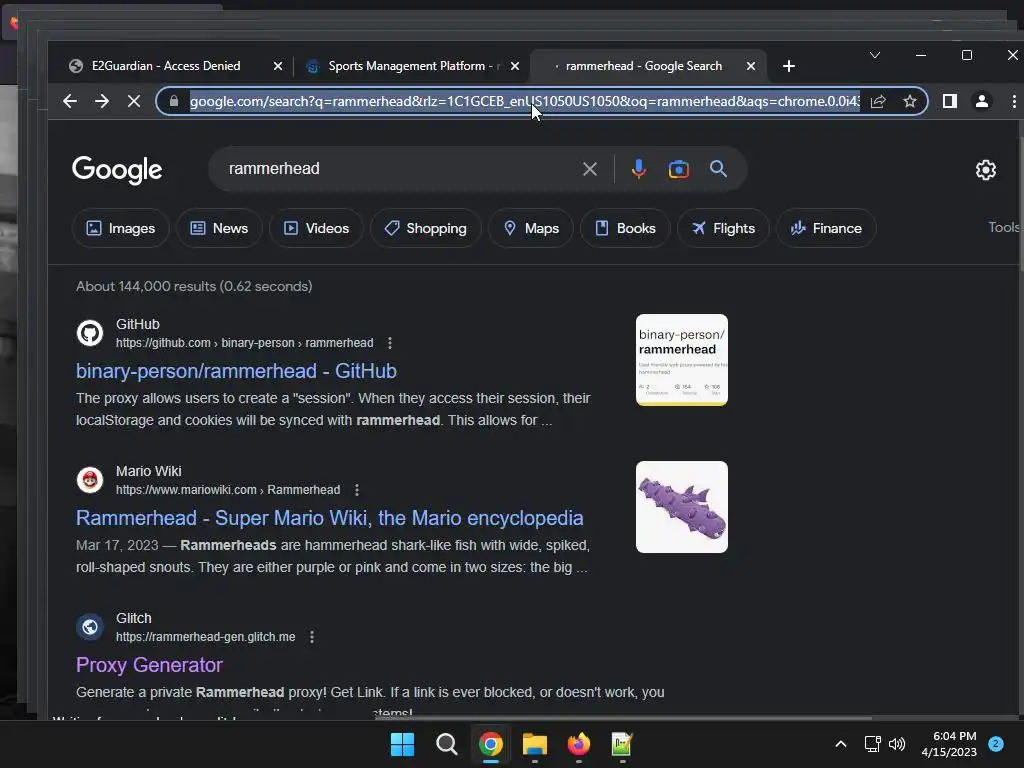1024x768 pixels.
Task: Open a new tab
Action: click(x=789, y=66)
